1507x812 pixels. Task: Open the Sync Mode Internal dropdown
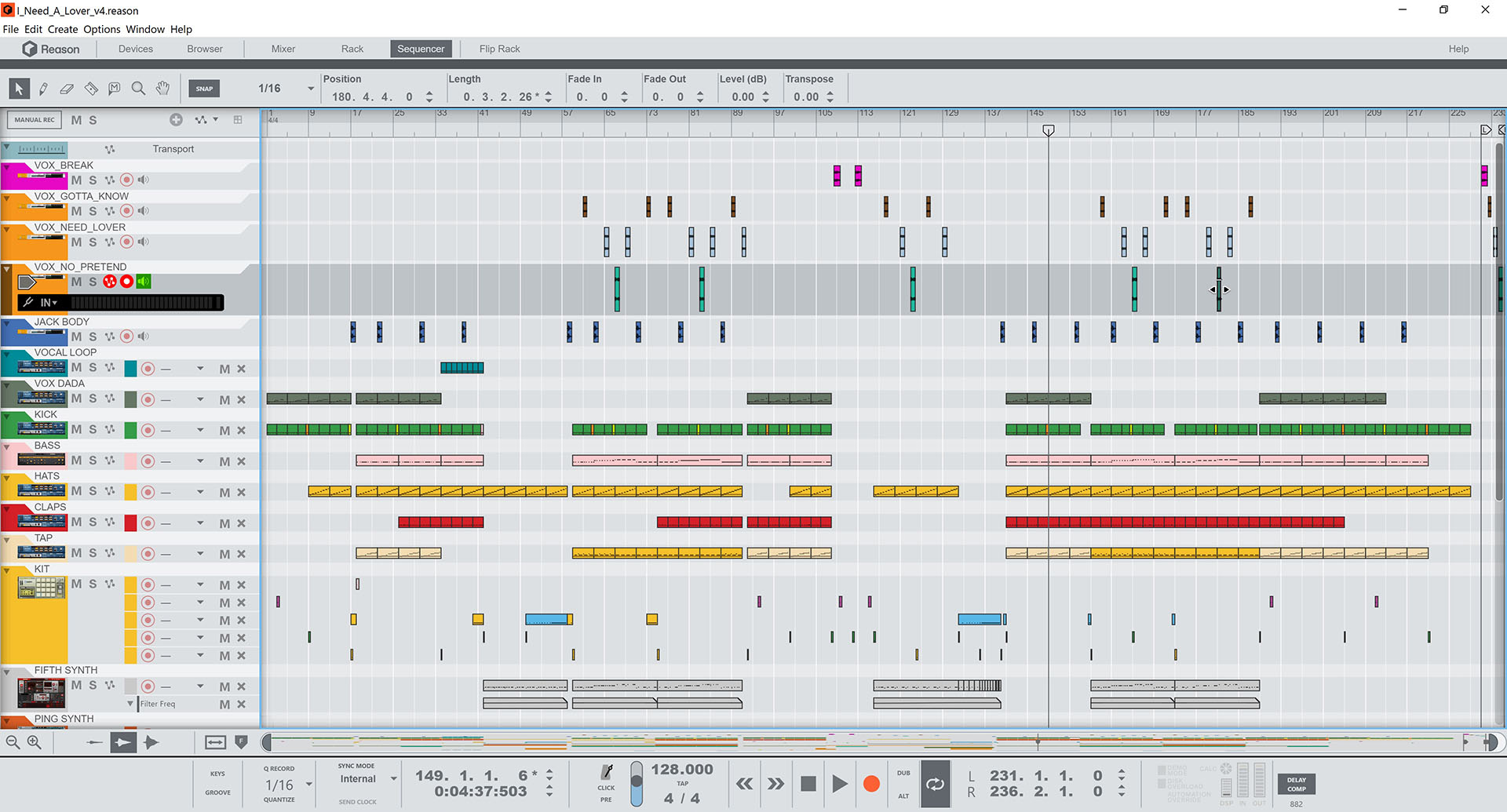click(393, 779)
